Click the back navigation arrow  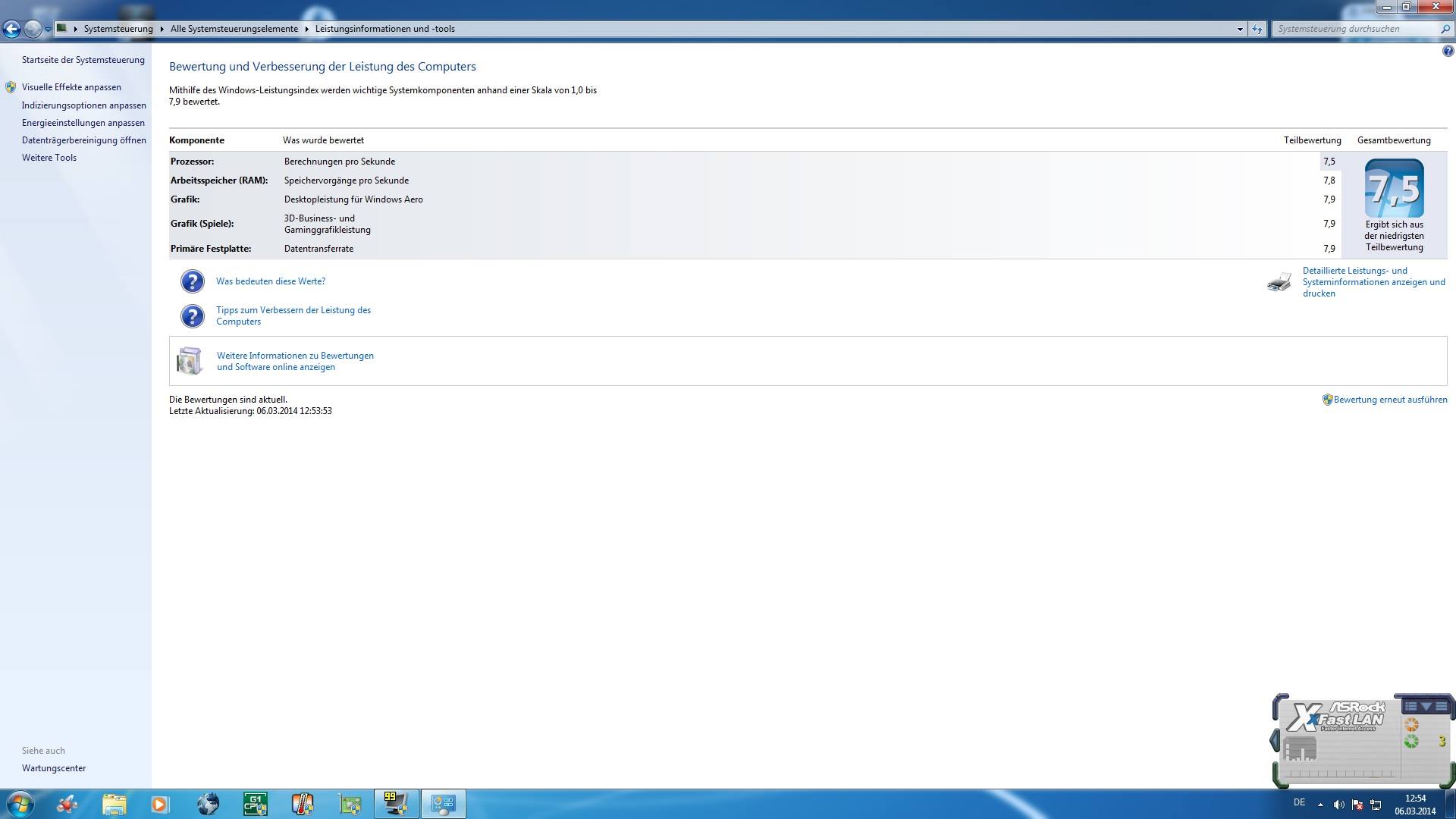pos(11,29)
